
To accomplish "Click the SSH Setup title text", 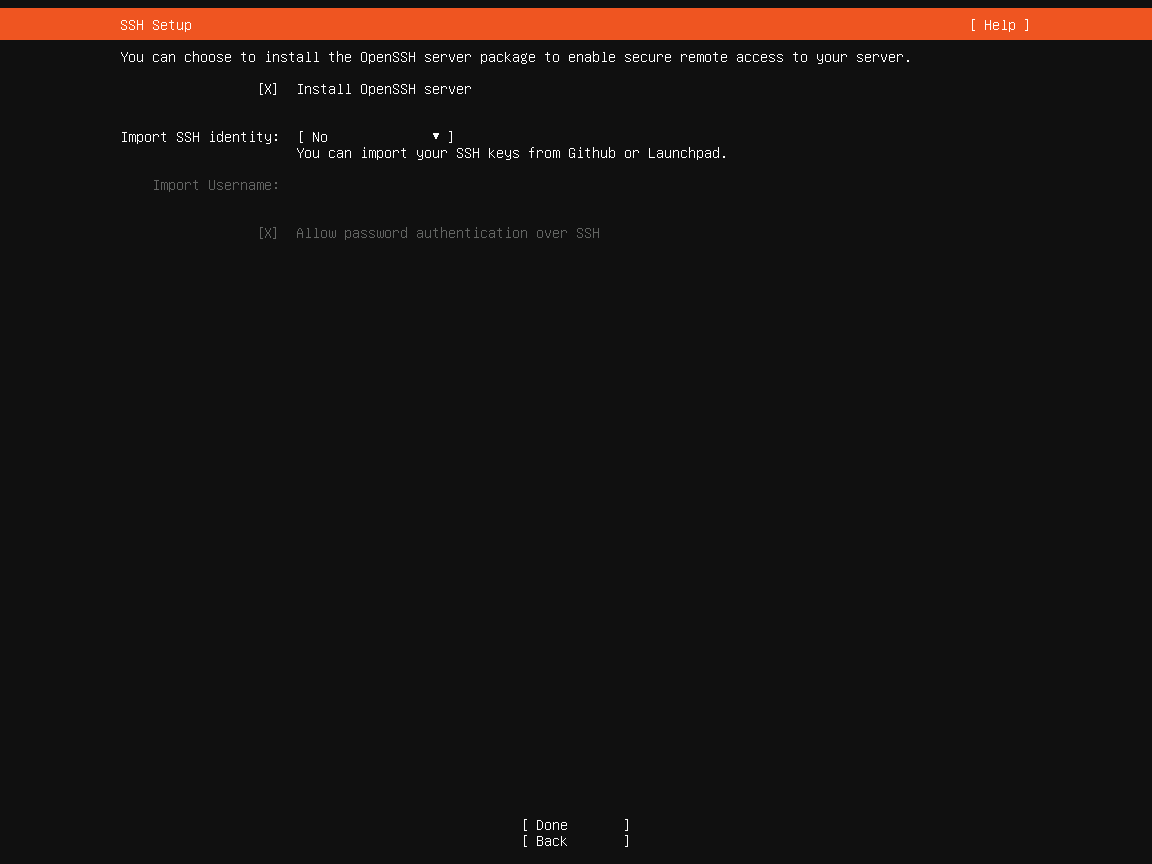I will pyautogui.click(x=156, y=25).
